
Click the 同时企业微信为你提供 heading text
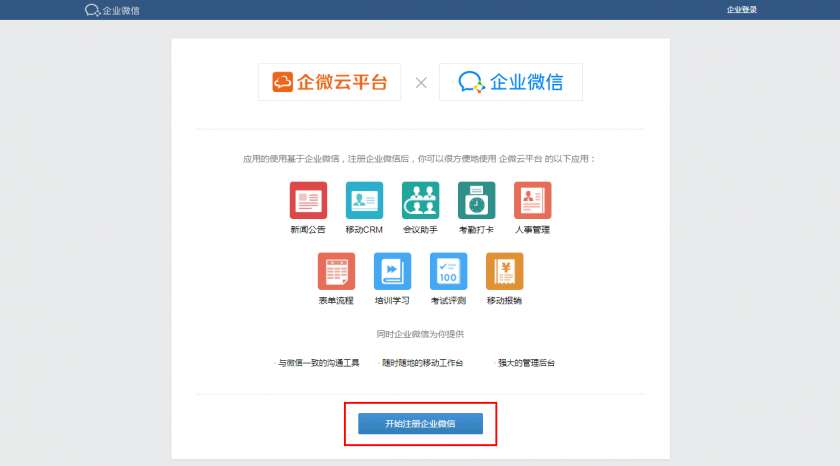(x=420, y=334)
